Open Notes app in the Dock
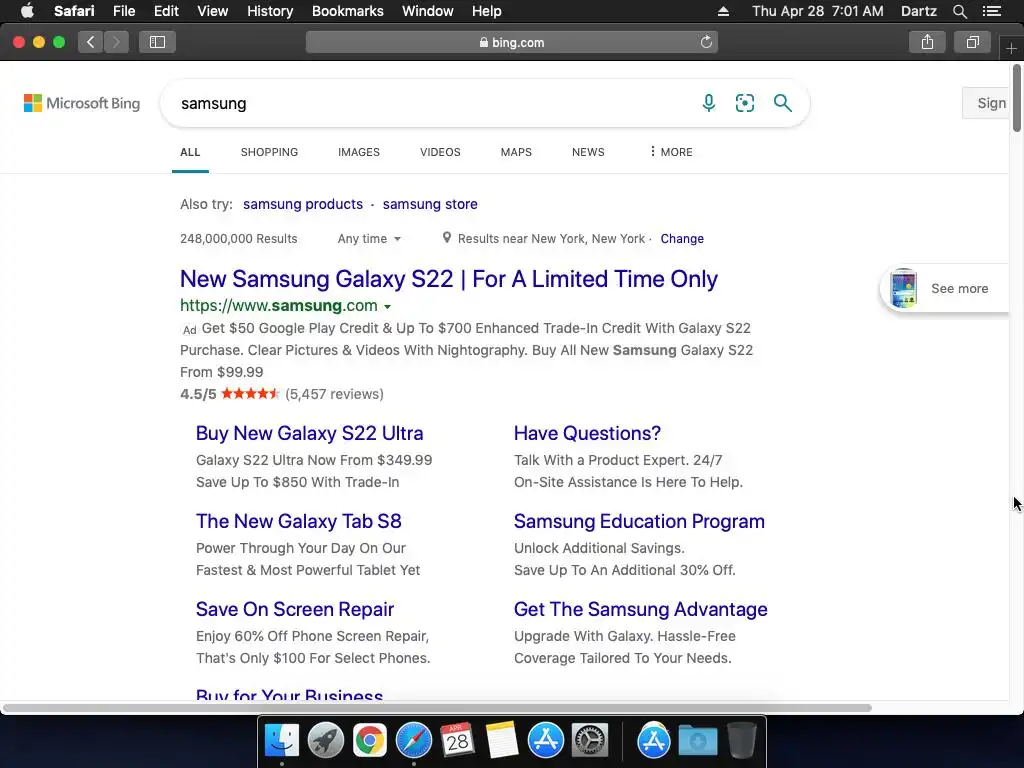This screenshot has width=1024, height=768. [x=502, y=741]
